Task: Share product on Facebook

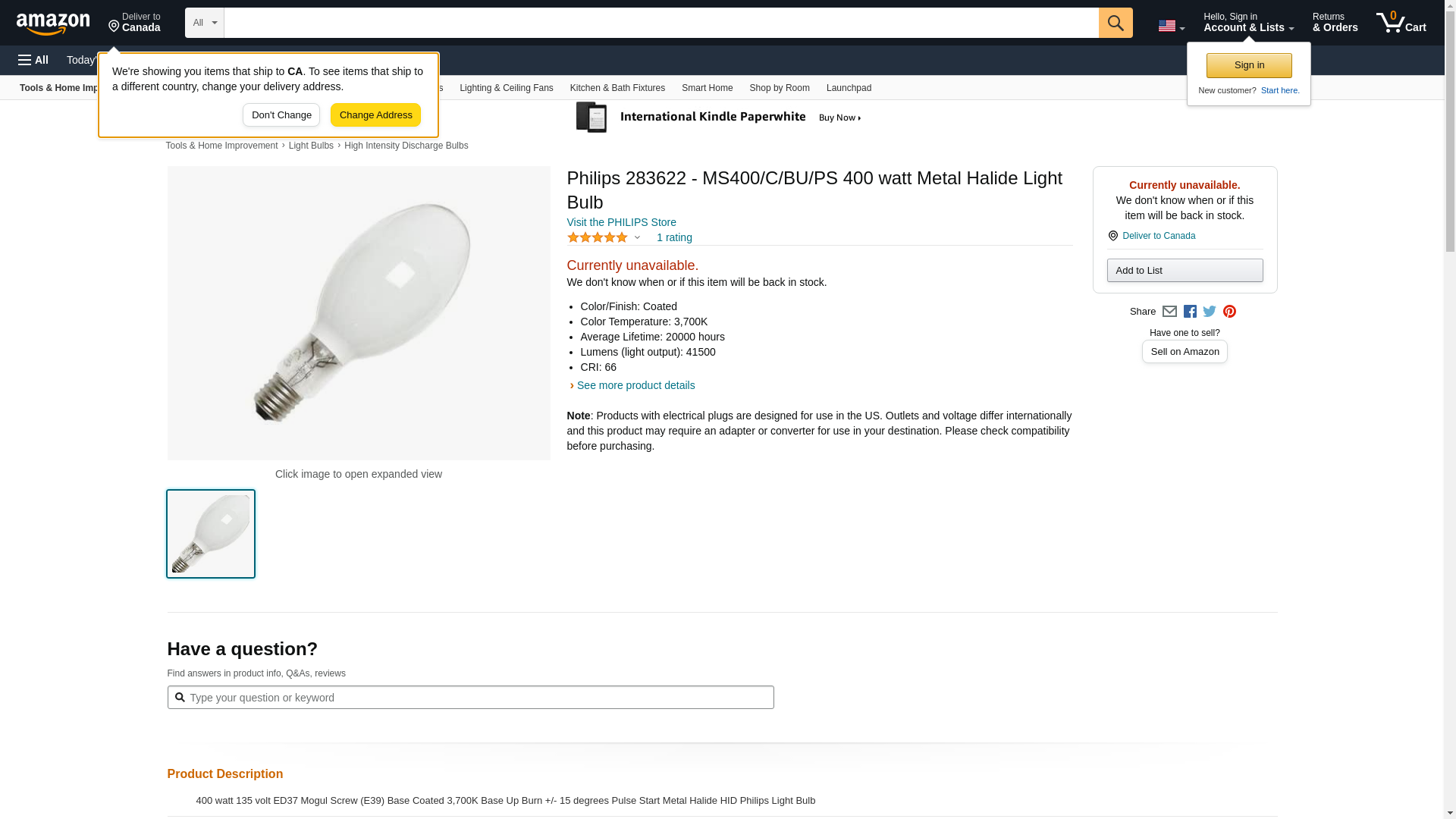Action: (x=1190, y=312)
